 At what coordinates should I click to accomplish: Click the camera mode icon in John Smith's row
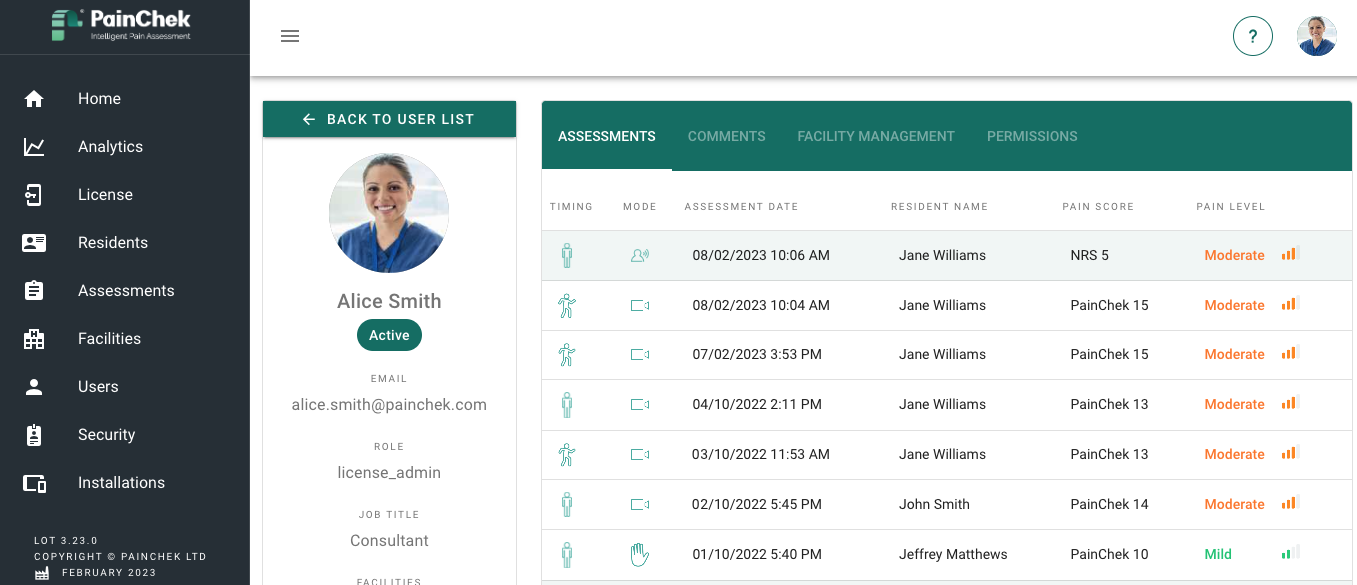click(639, 504)
